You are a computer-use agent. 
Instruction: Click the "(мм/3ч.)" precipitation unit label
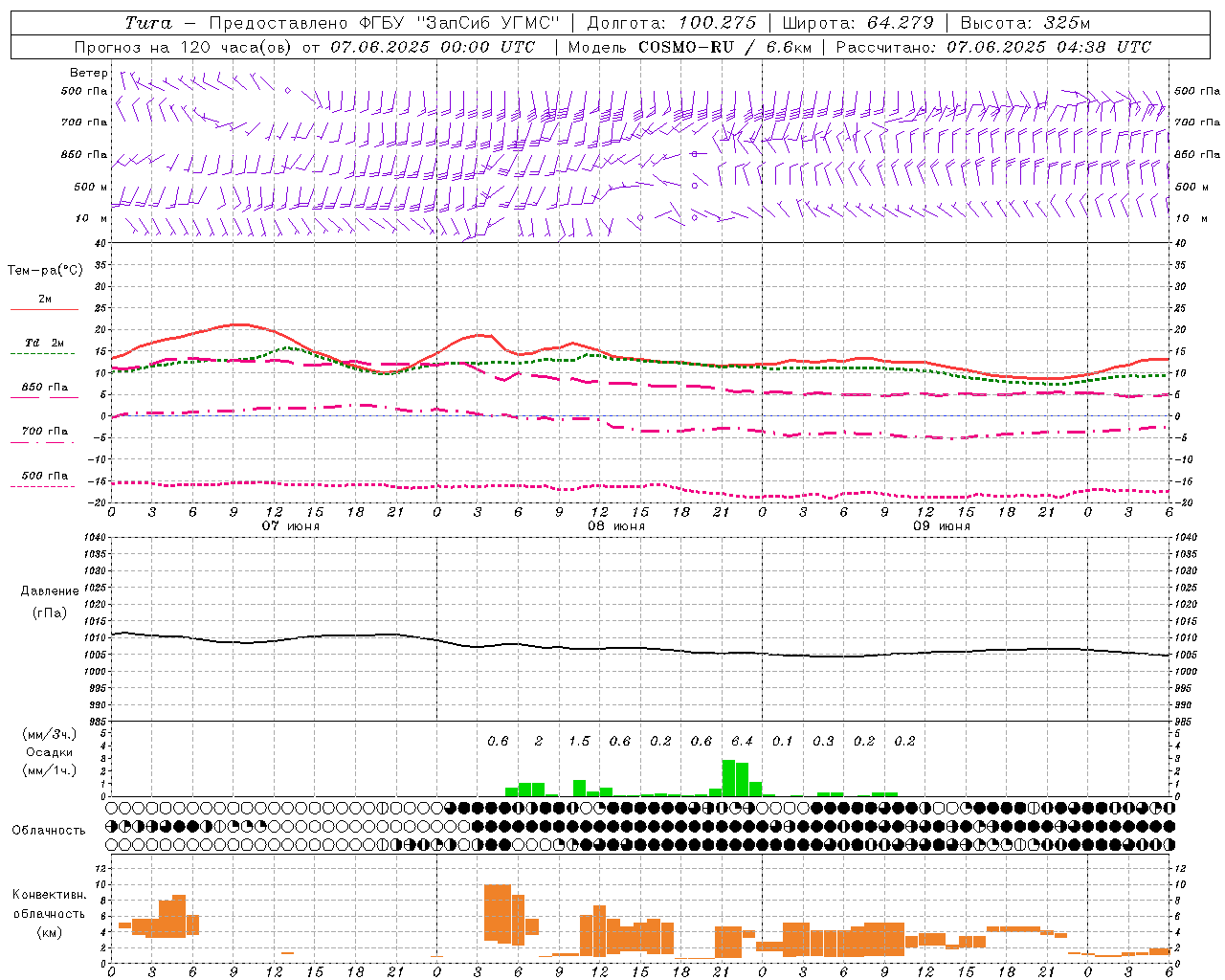50,734
